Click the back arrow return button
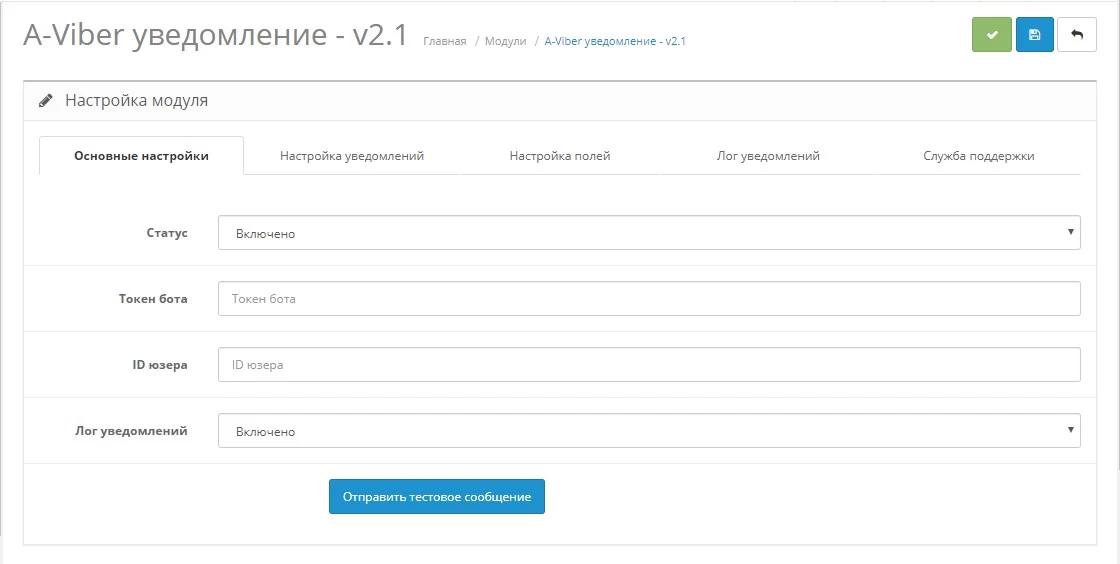 (x=1076, y=34)
